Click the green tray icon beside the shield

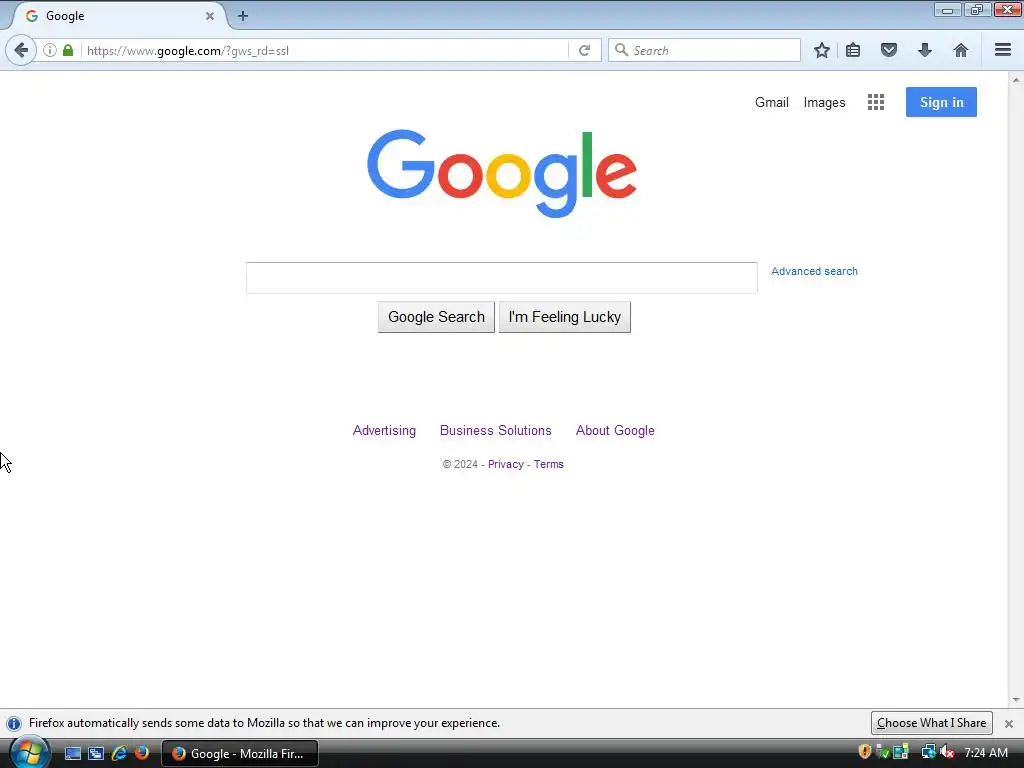tap(882, 752)
